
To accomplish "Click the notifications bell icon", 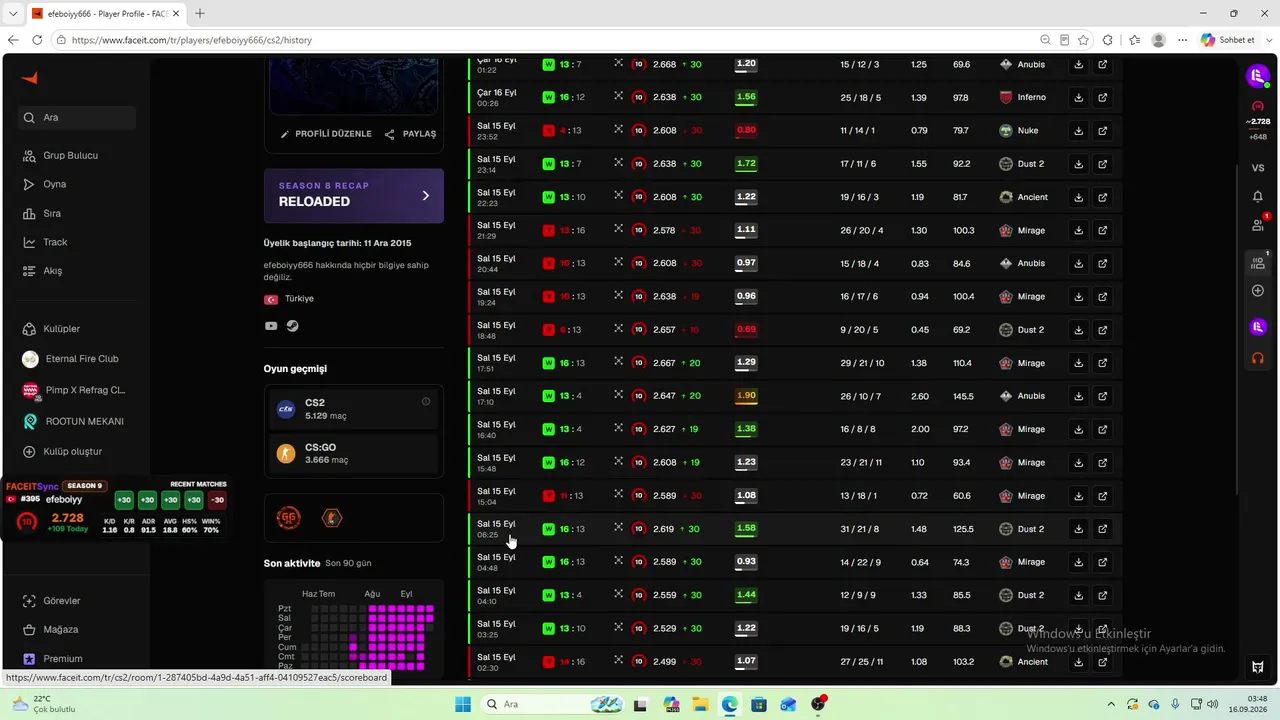I will (x=1258, y=197).
